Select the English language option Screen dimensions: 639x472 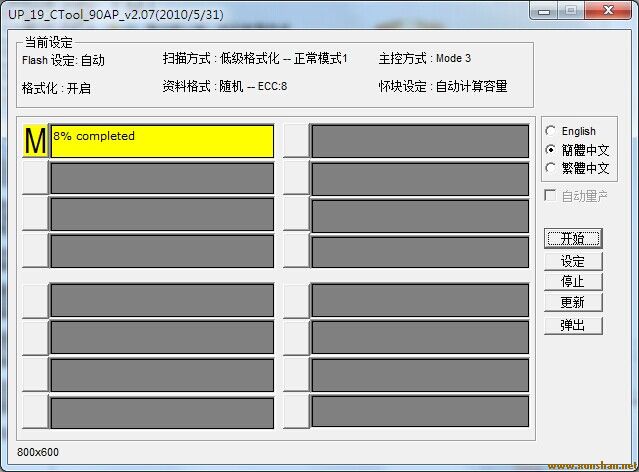pos(551,131)
